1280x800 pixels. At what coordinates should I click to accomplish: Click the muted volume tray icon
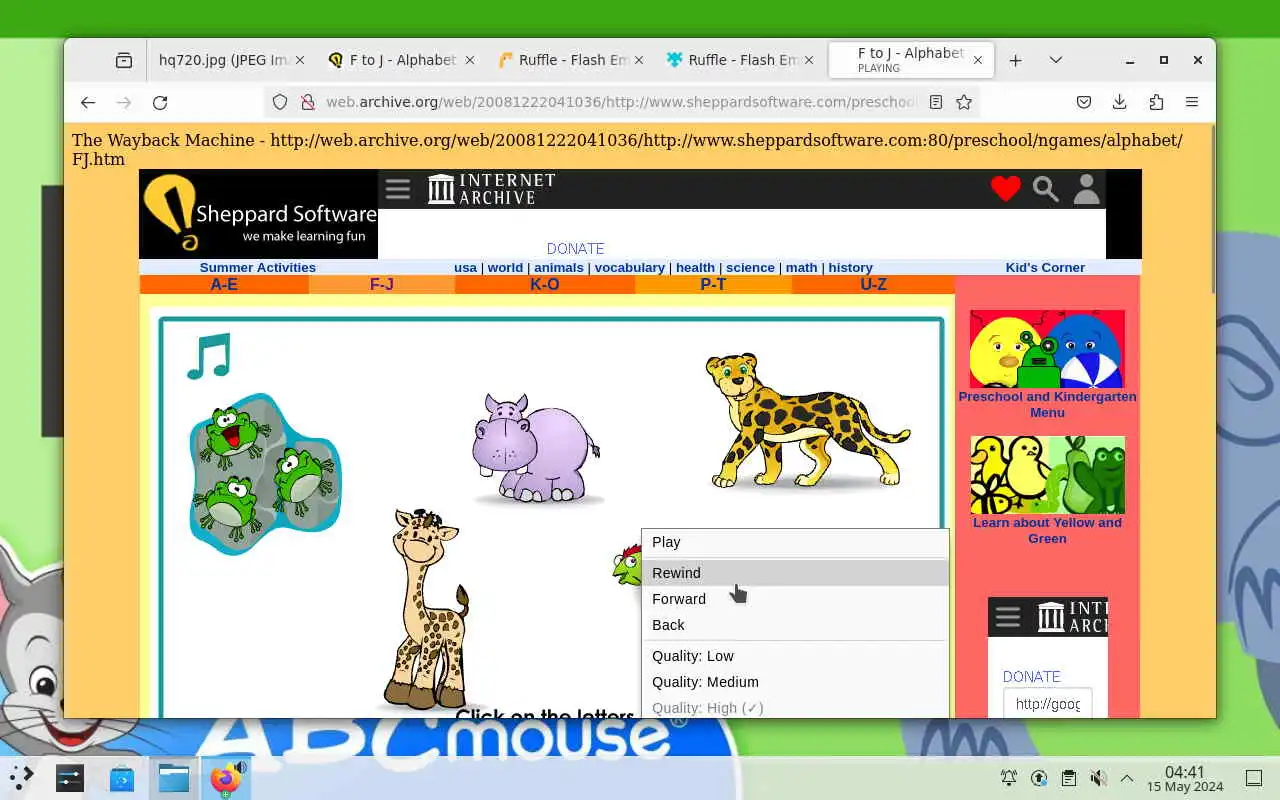pyautogui.click(x=1098, y=778)
